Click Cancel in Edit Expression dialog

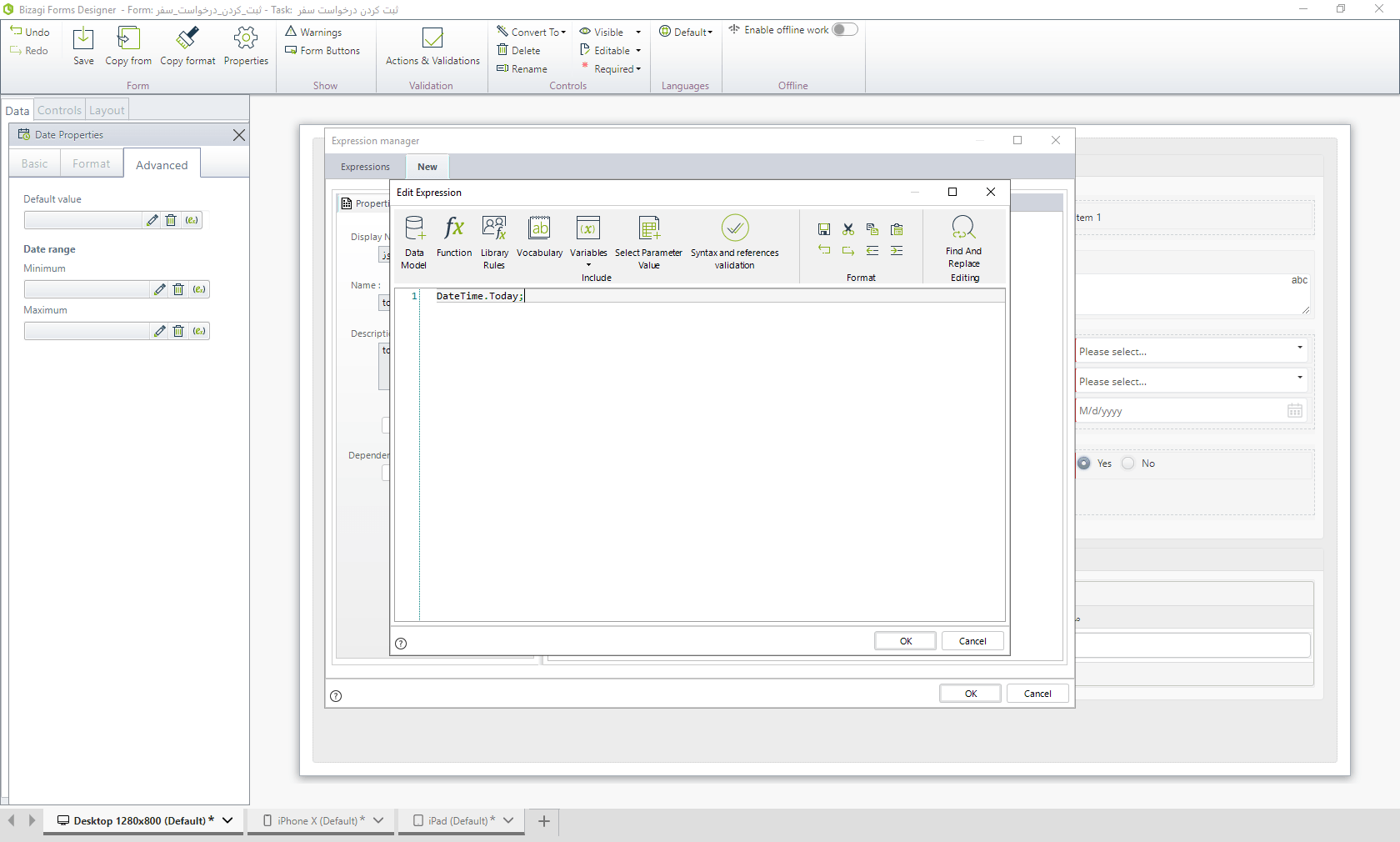[972, 641]
